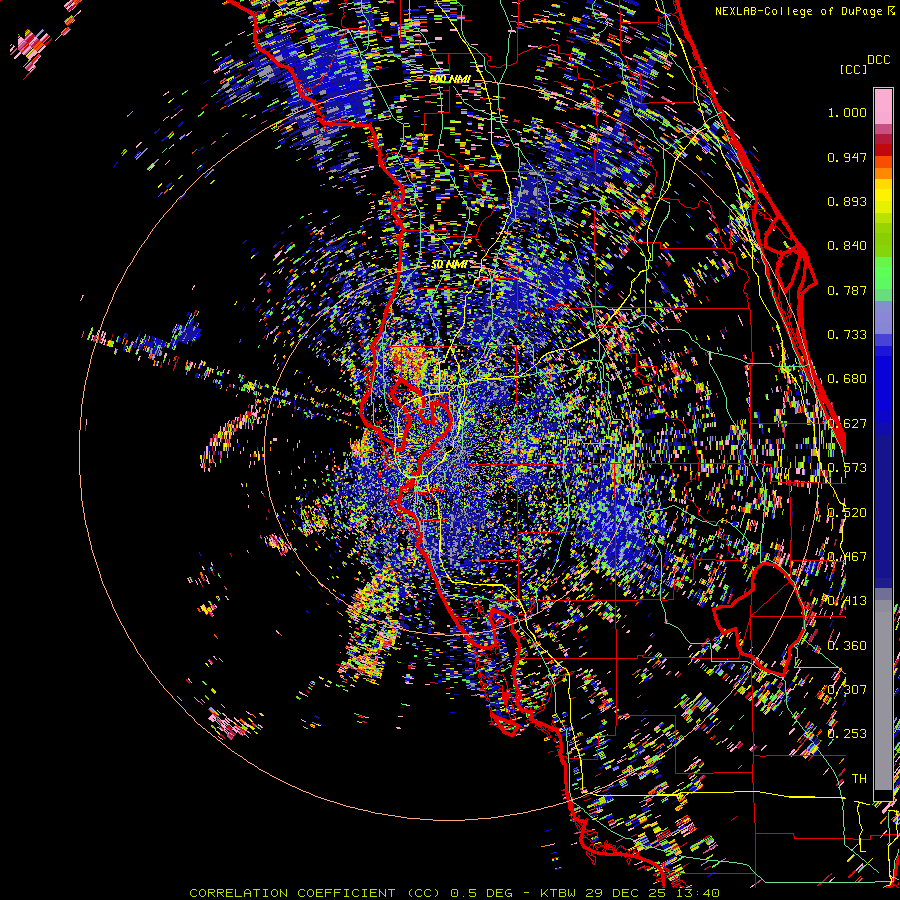
Task: Select the 0.787 scale value
Action: tap(847, 290)
